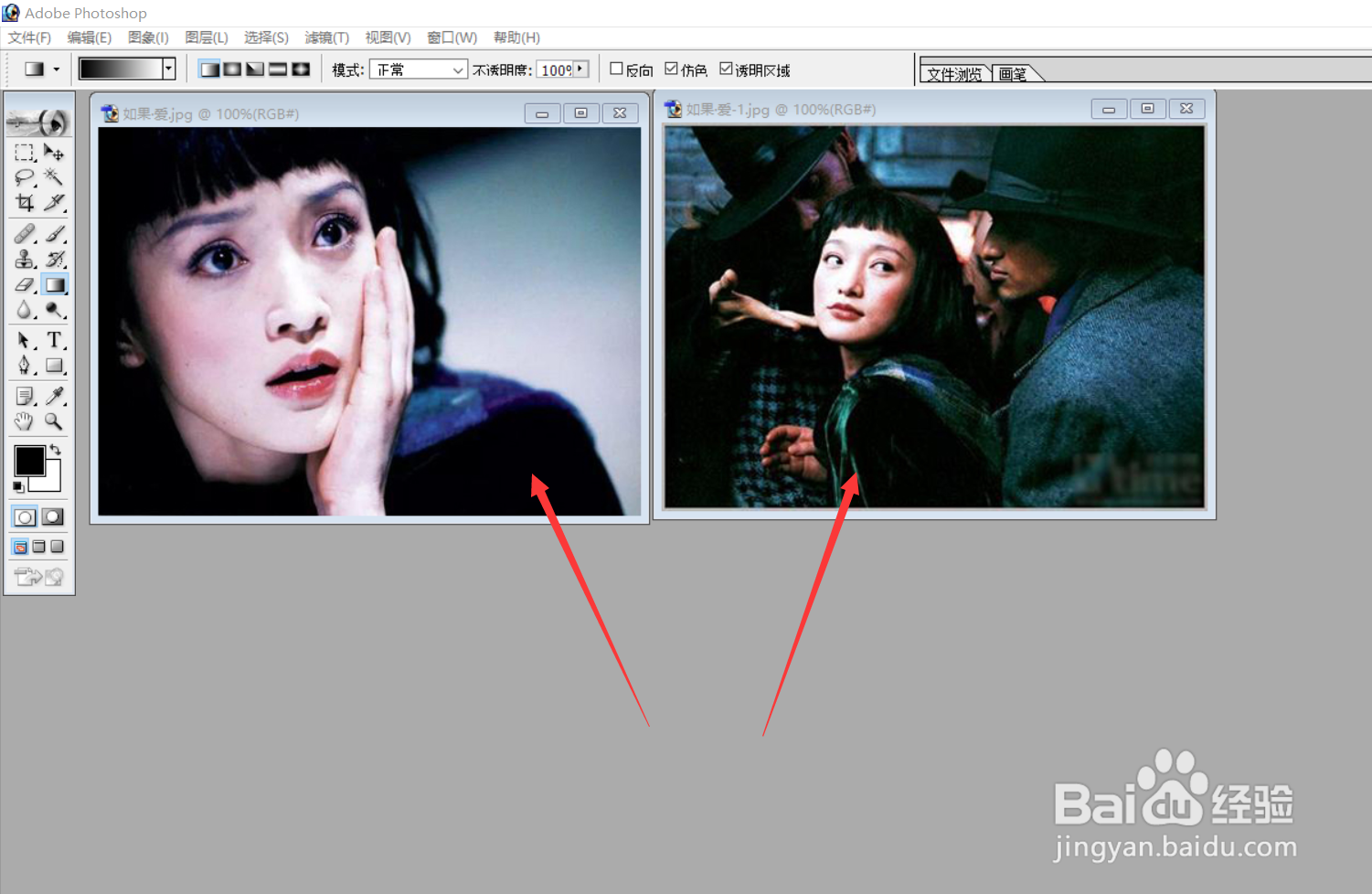1372x894 pixels.
Task: Open the 编辑(E) menu
Action: pyautogui.click(x=89, y=37)
